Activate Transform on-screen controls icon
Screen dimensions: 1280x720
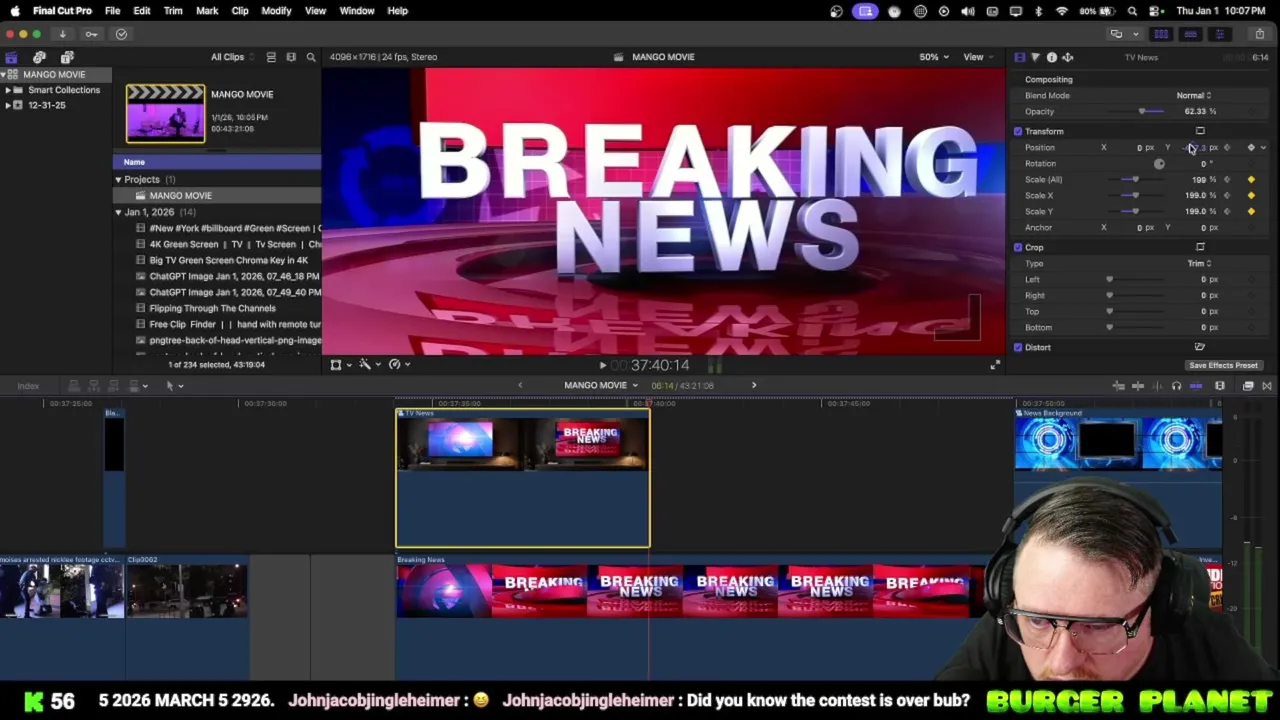pyautogui.click(x=1200, y=131)
